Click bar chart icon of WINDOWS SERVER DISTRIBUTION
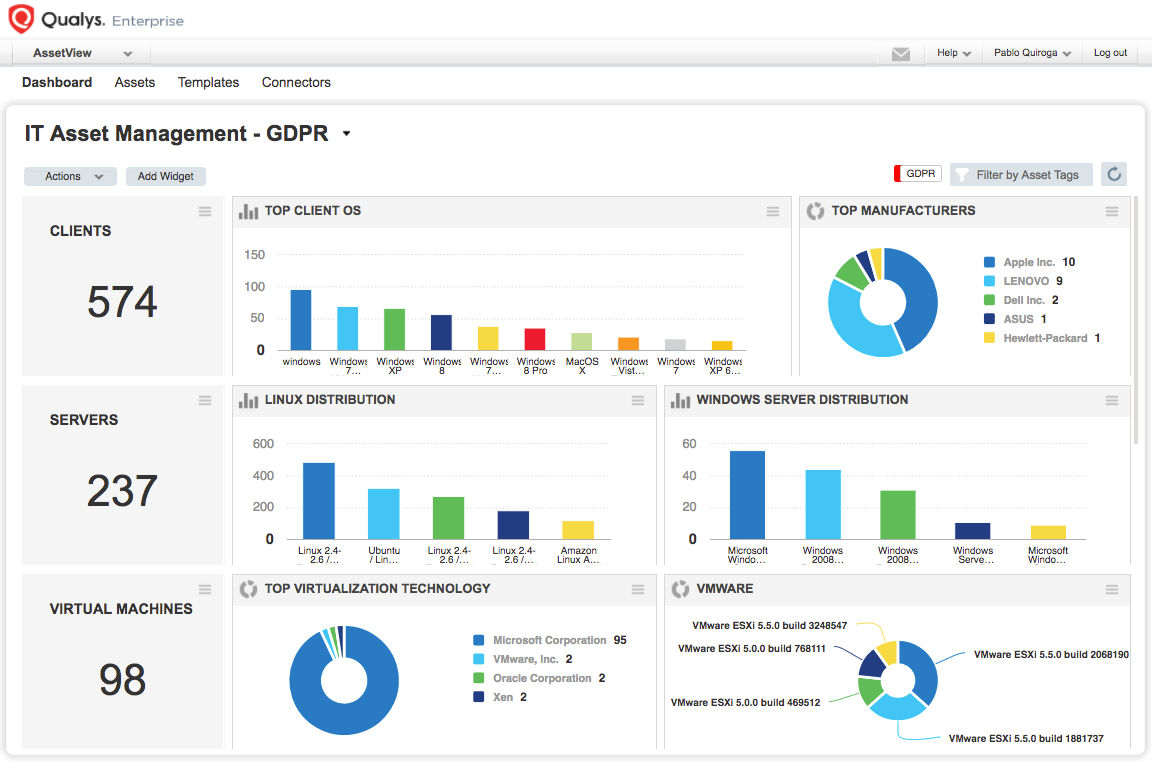Screen dimensions: 1152x762 680,400
